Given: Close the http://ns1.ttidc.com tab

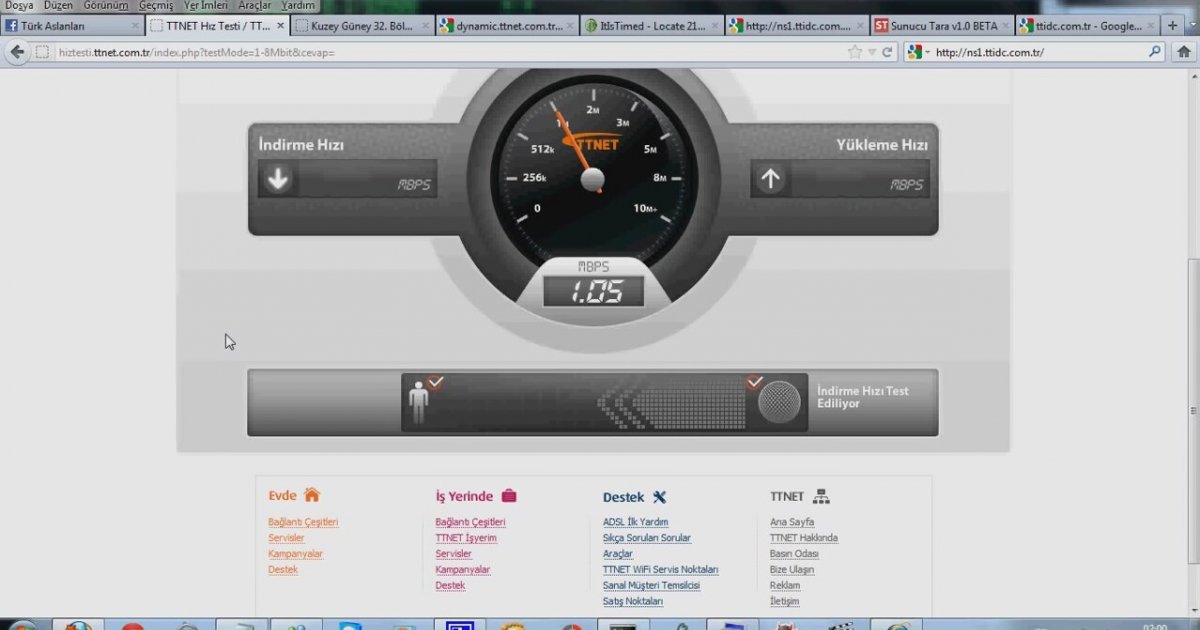Looking at the screenshot, I should click(860, 26).
